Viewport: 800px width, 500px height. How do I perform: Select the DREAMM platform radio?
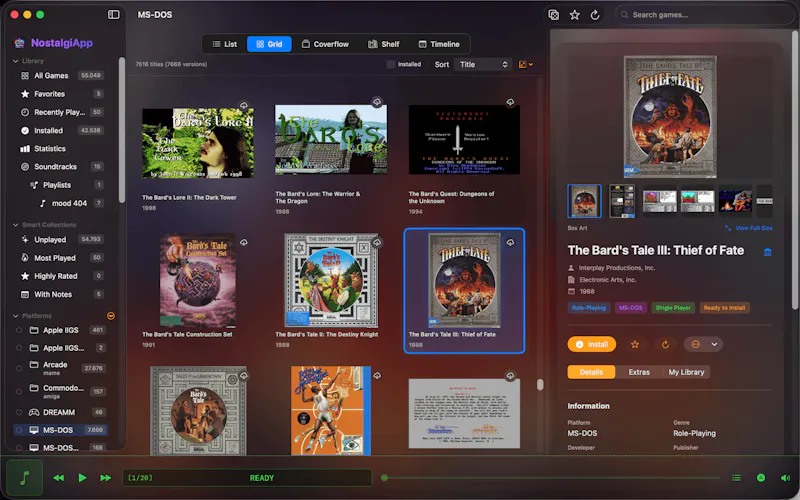coord(19,412)
